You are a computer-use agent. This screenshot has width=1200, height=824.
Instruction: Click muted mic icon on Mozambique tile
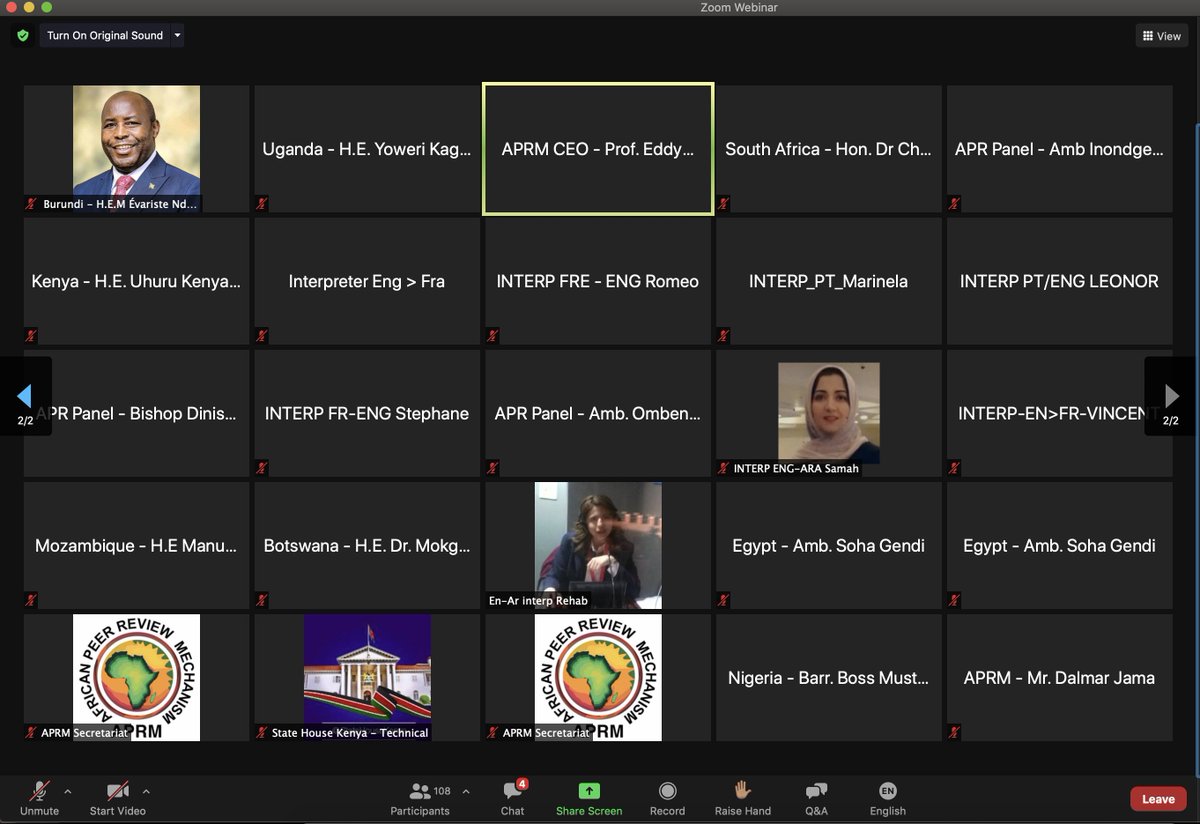(x=32, y=600)
